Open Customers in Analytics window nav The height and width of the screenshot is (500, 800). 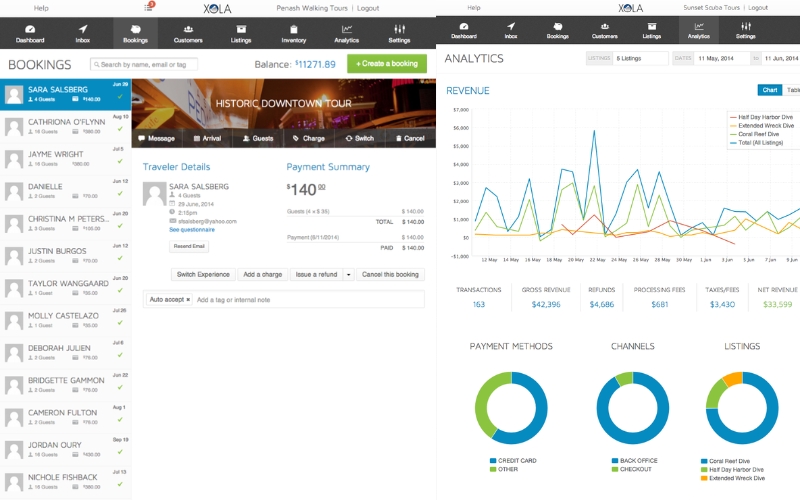pos(605,30)
